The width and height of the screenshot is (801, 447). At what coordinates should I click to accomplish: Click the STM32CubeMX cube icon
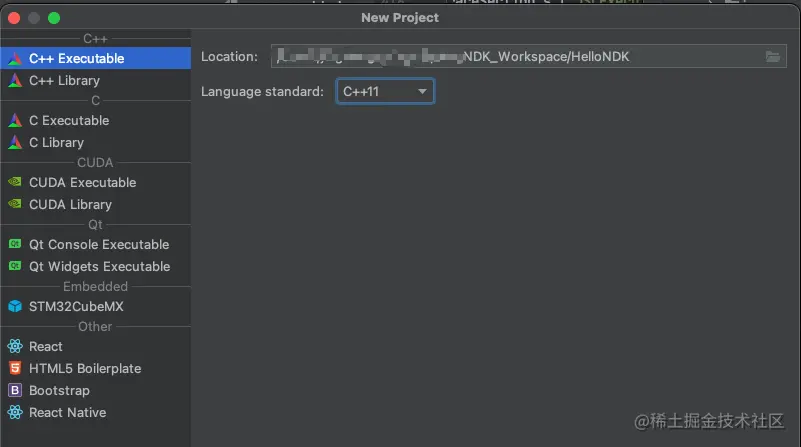(x=15, y=306)
